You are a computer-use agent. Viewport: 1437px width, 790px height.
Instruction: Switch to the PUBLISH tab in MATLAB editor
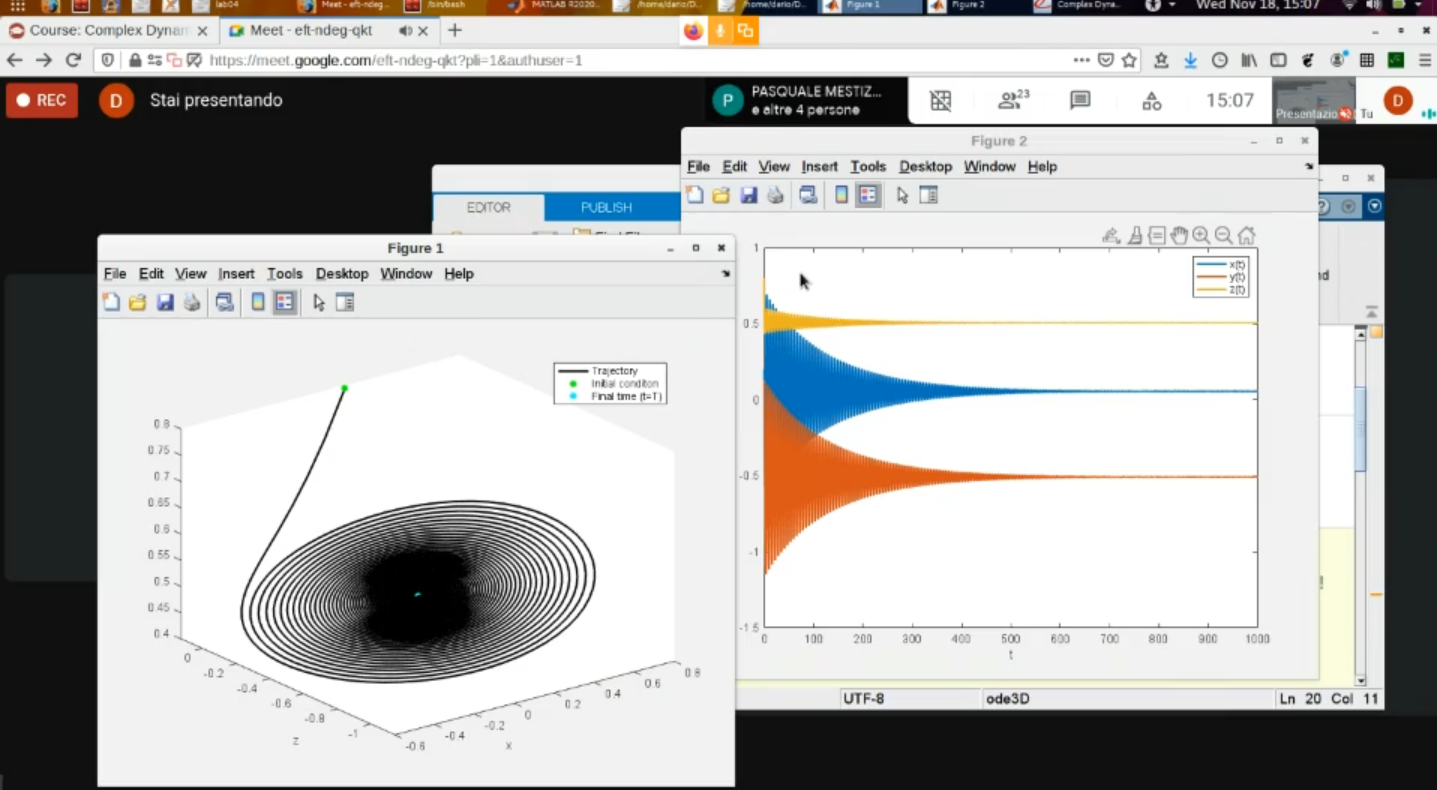(x=606, y=207)
